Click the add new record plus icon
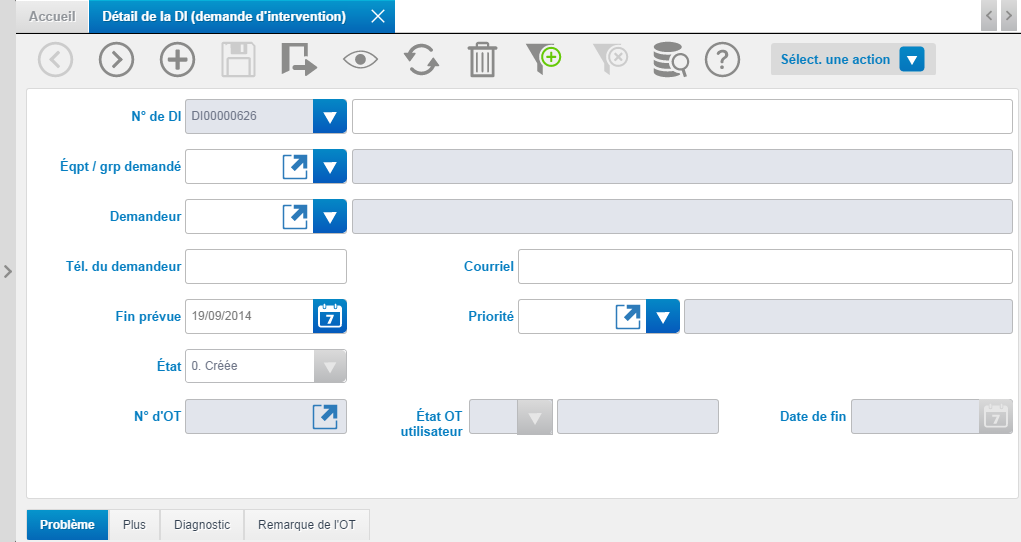Screen dimensions: 1021x542 [177, 60]
